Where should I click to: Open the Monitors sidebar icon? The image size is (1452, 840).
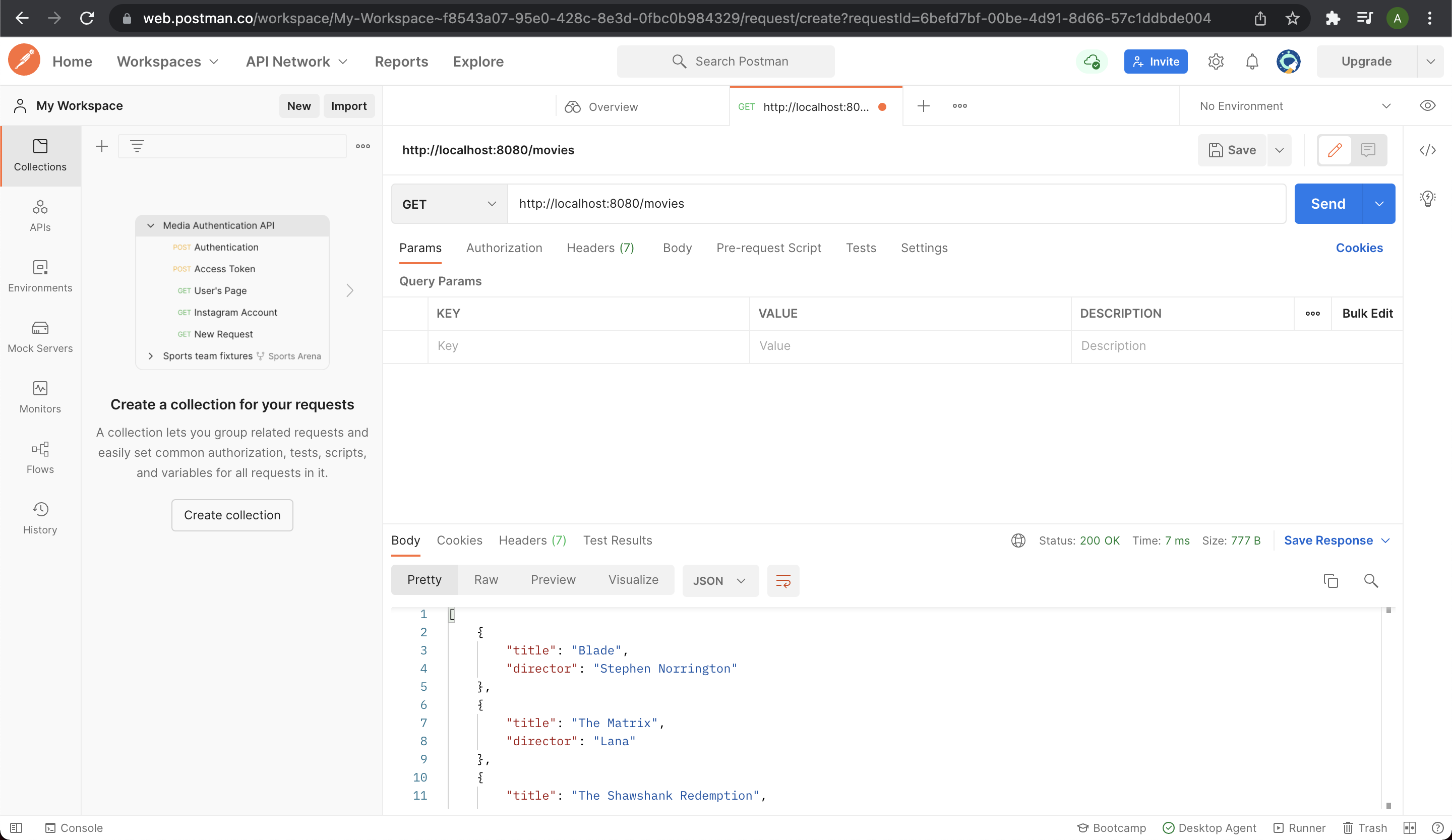(x=40, y=397)
